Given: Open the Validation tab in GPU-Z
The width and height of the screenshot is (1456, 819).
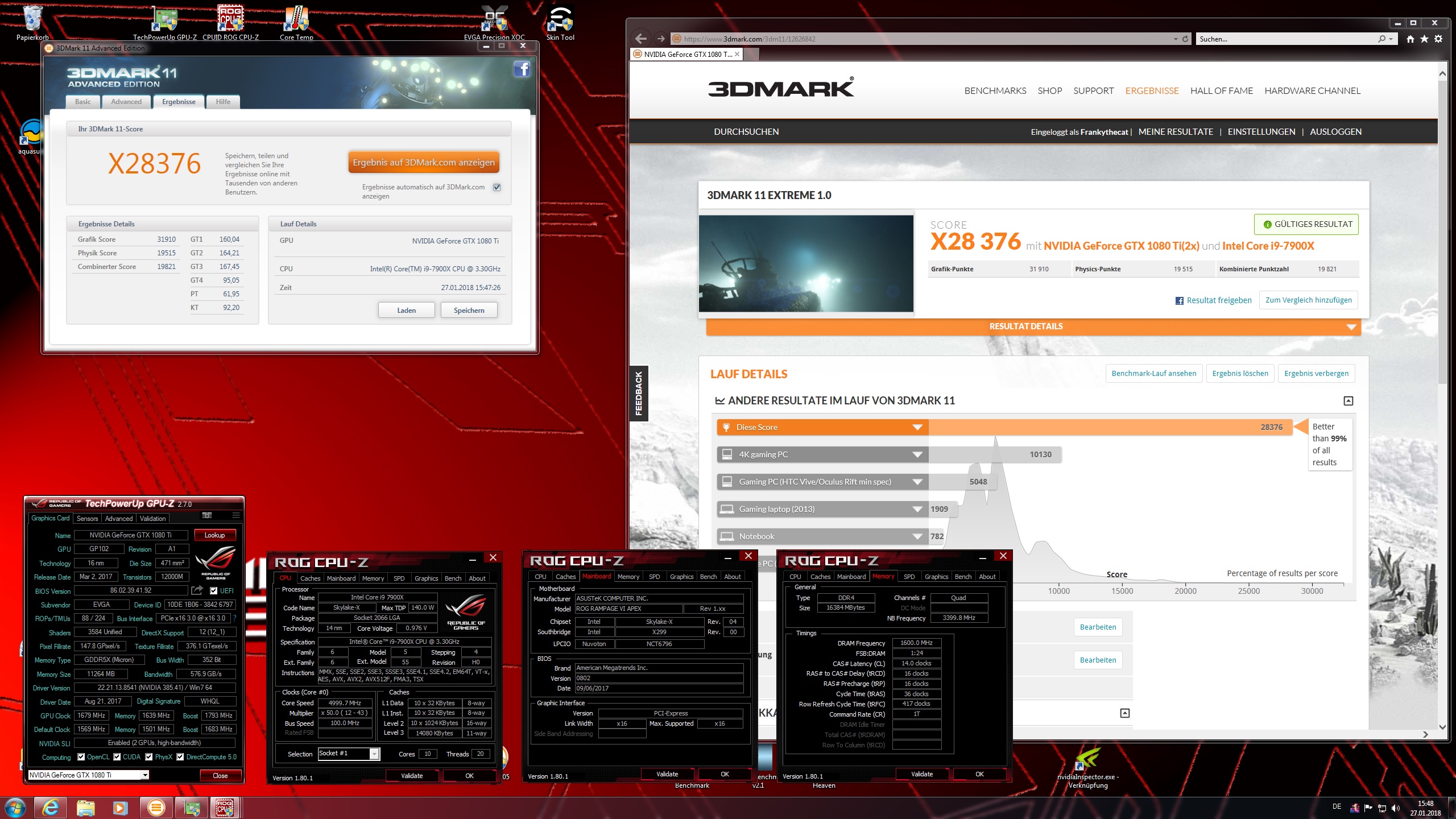Looking at the screenshot, I should [x=153, y=518].
